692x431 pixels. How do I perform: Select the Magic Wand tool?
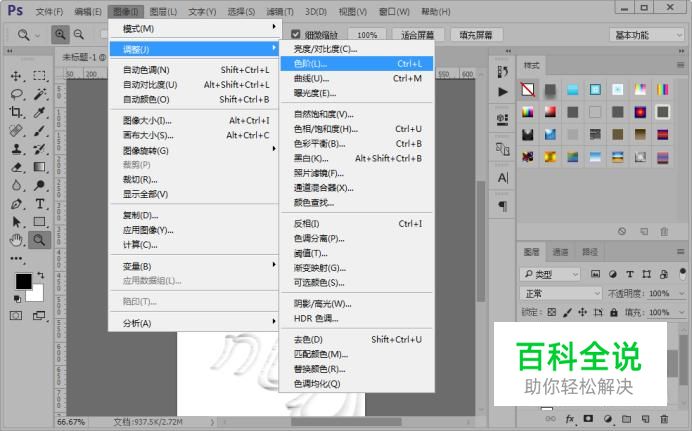pos(40,94)
